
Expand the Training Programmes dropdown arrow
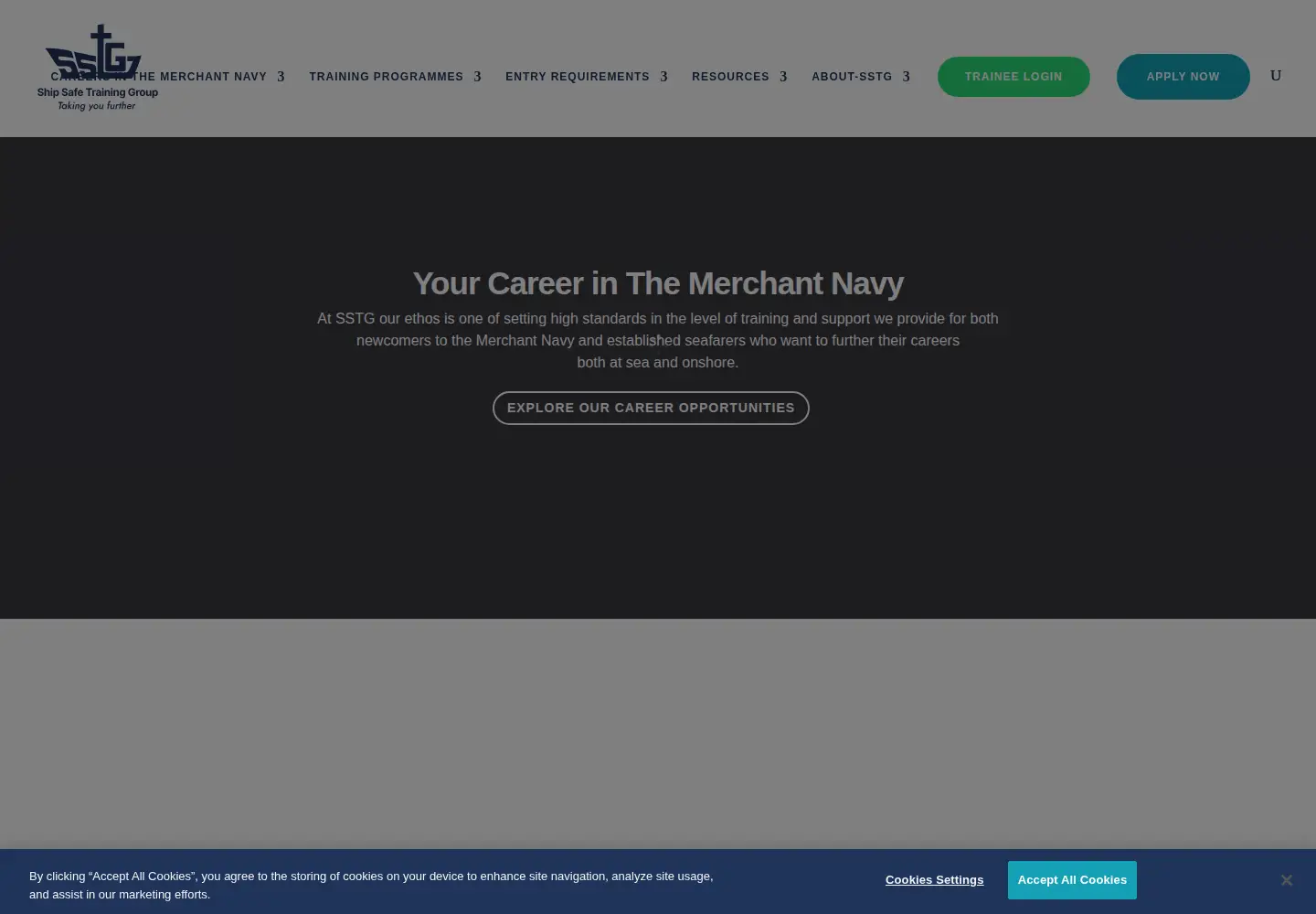pos(477,77)
